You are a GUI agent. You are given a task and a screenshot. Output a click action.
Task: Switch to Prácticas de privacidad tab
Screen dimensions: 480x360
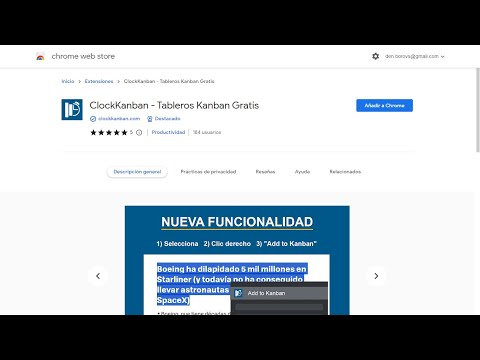click(208, 172)
